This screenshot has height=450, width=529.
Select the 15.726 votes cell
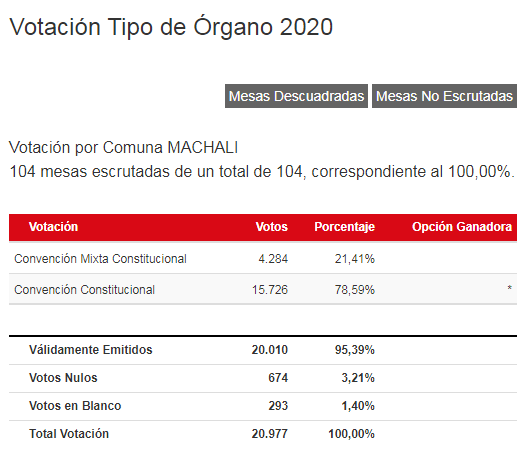(x=270, y=290)
